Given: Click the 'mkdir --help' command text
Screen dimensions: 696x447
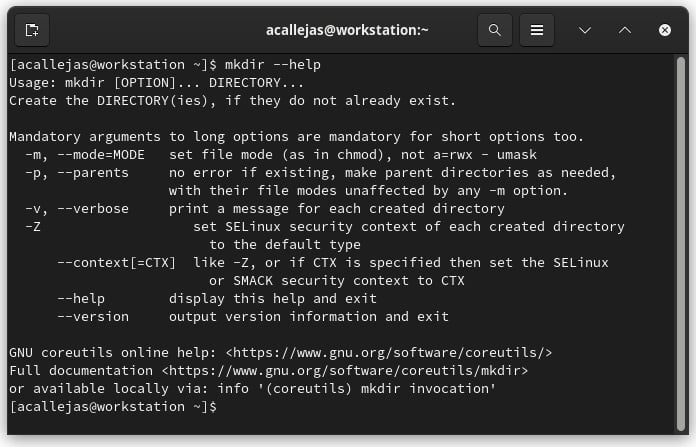Looking at the screenshot, I should (x=273, y=65).
